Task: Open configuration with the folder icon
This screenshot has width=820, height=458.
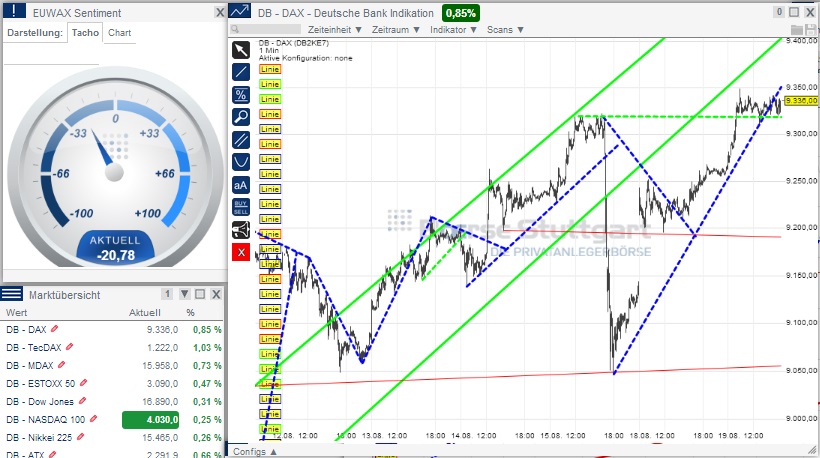Action: tap(796, 30)
